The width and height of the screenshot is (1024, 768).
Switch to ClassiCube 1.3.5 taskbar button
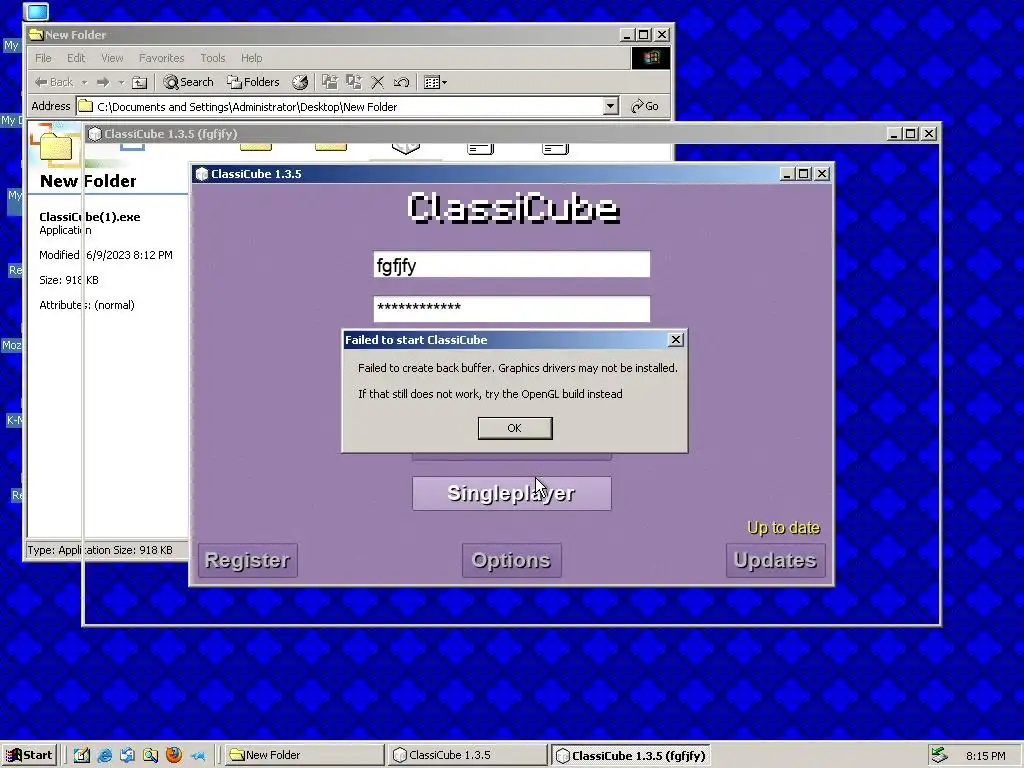point(468,755)
